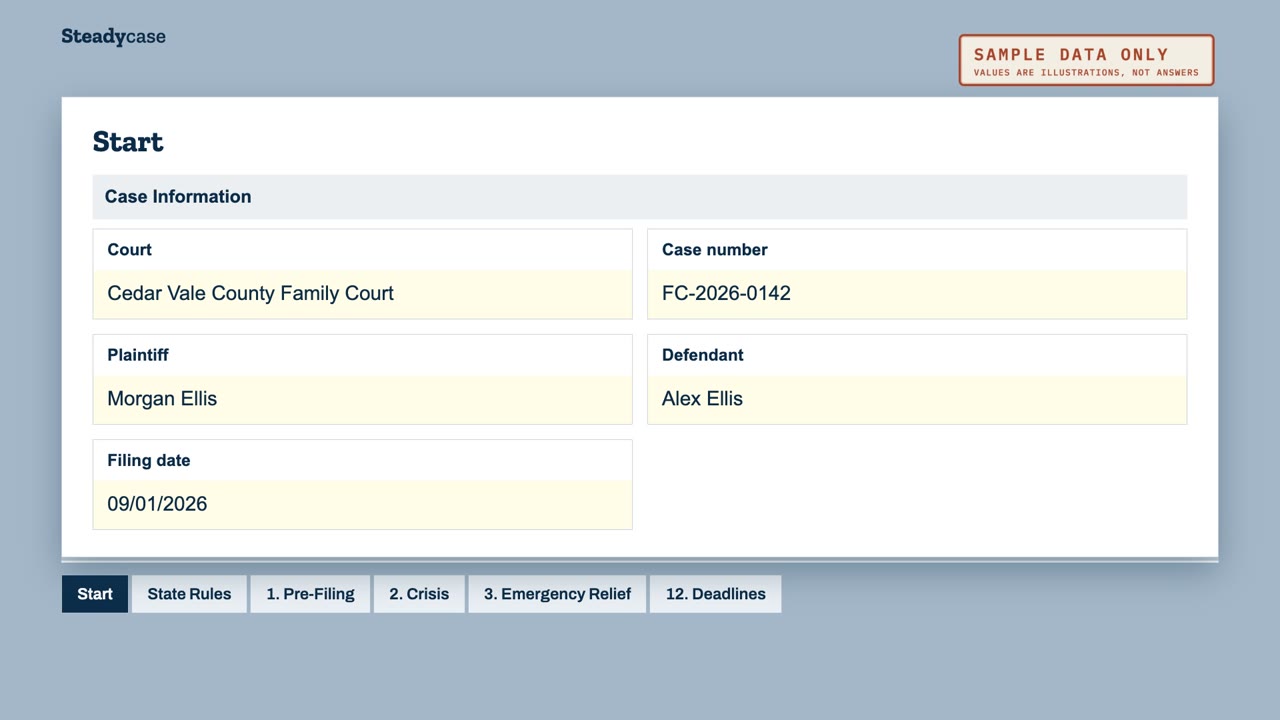This screenshot has width=1280, height=720.
Task: Select the Case Information section header
Action: point(640,197)
